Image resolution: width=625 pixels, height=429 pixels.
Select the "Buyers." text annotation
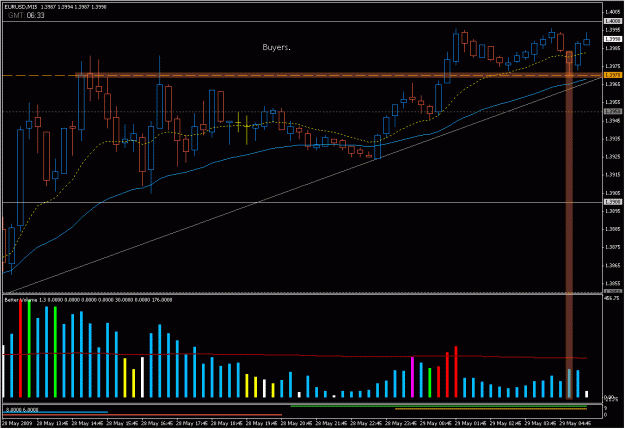[x=276, y=47]
